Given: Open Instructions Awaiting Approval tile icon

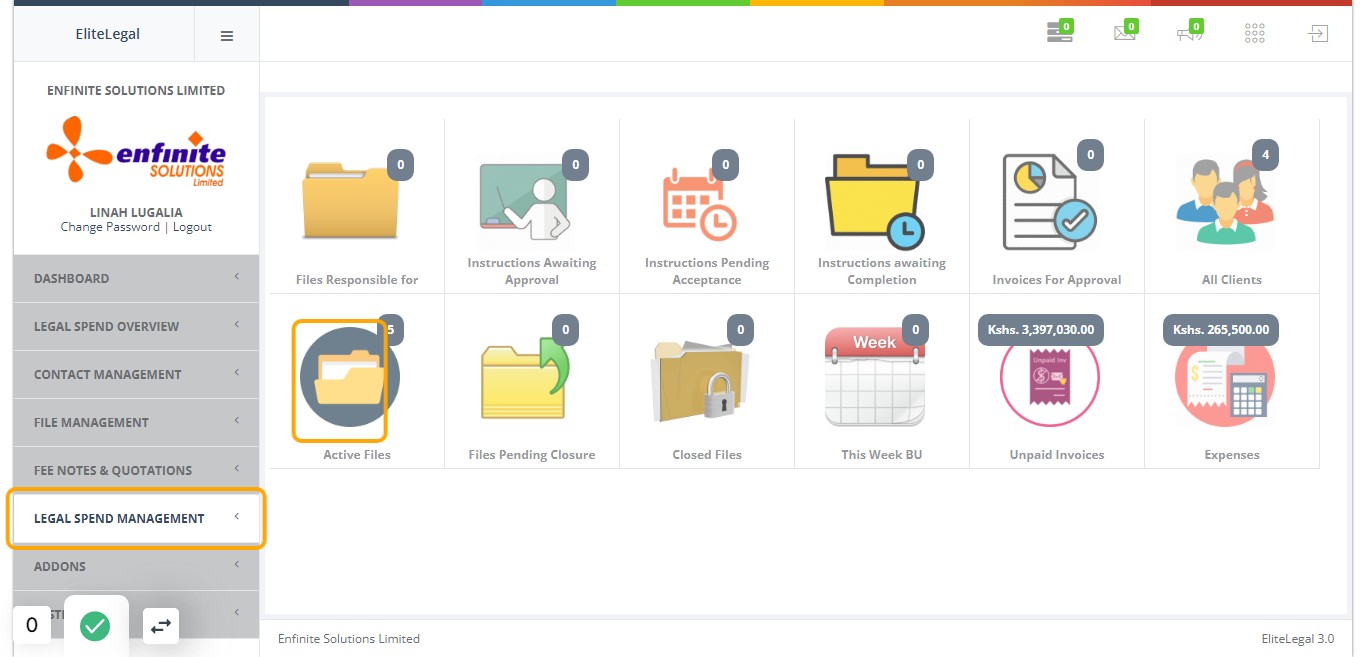Looking at the screenshot, I should click(524, 200).
